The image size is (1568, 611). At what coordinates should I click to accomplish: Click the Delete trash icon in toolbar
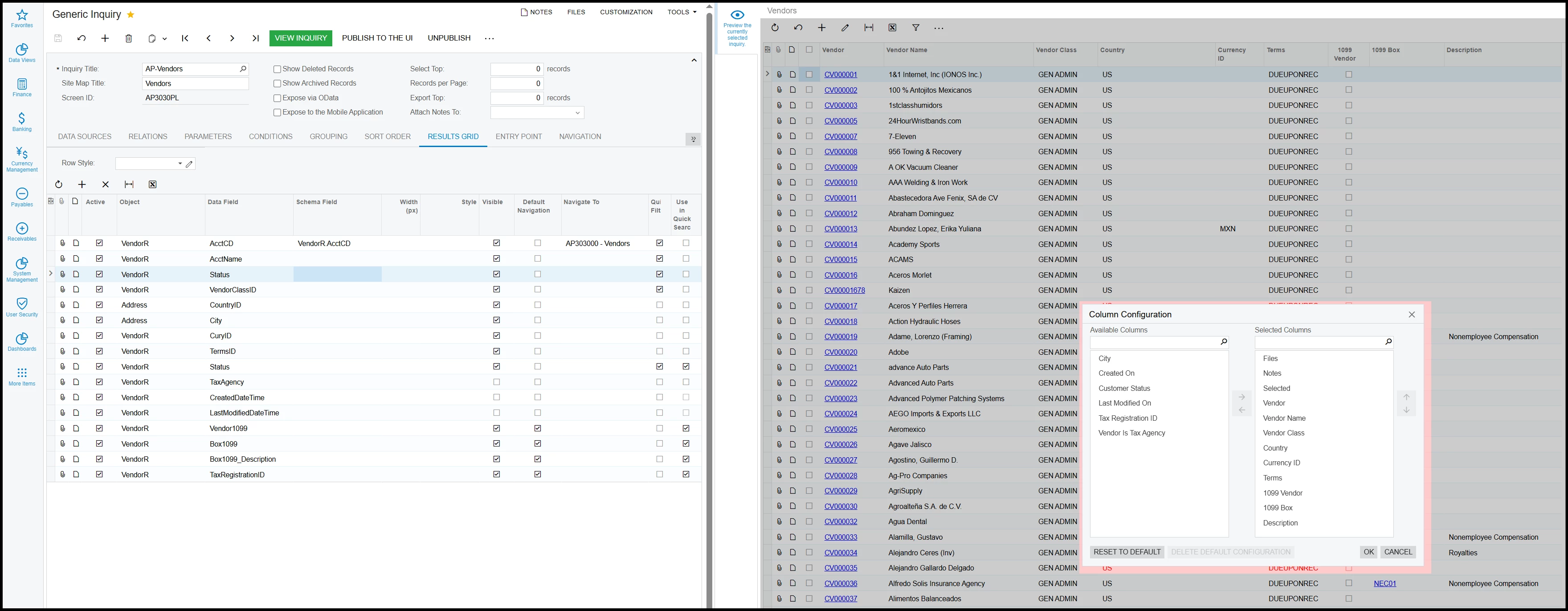pos(128,38)
